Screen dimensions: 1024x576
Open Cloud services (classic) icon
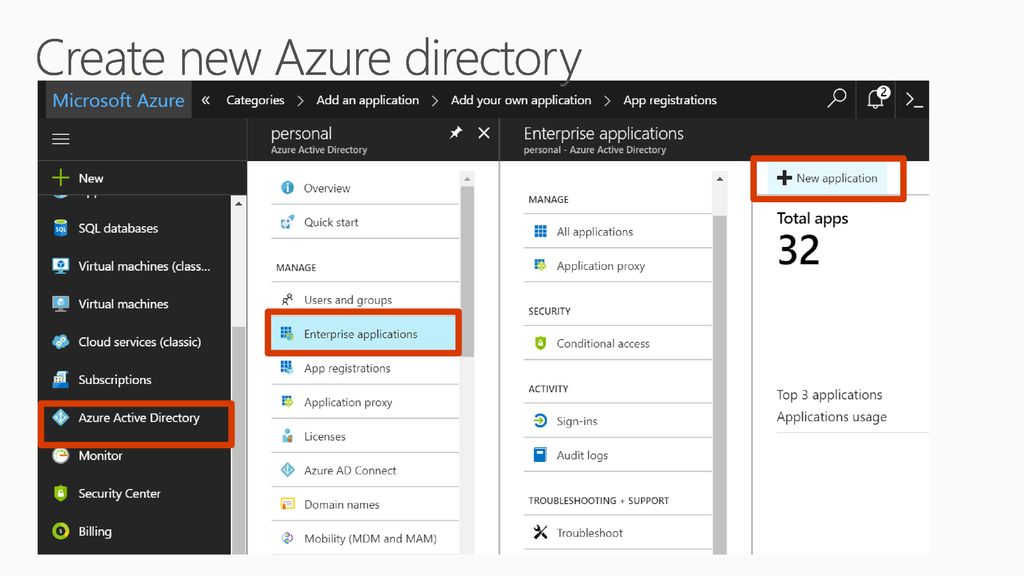[61, 342]
